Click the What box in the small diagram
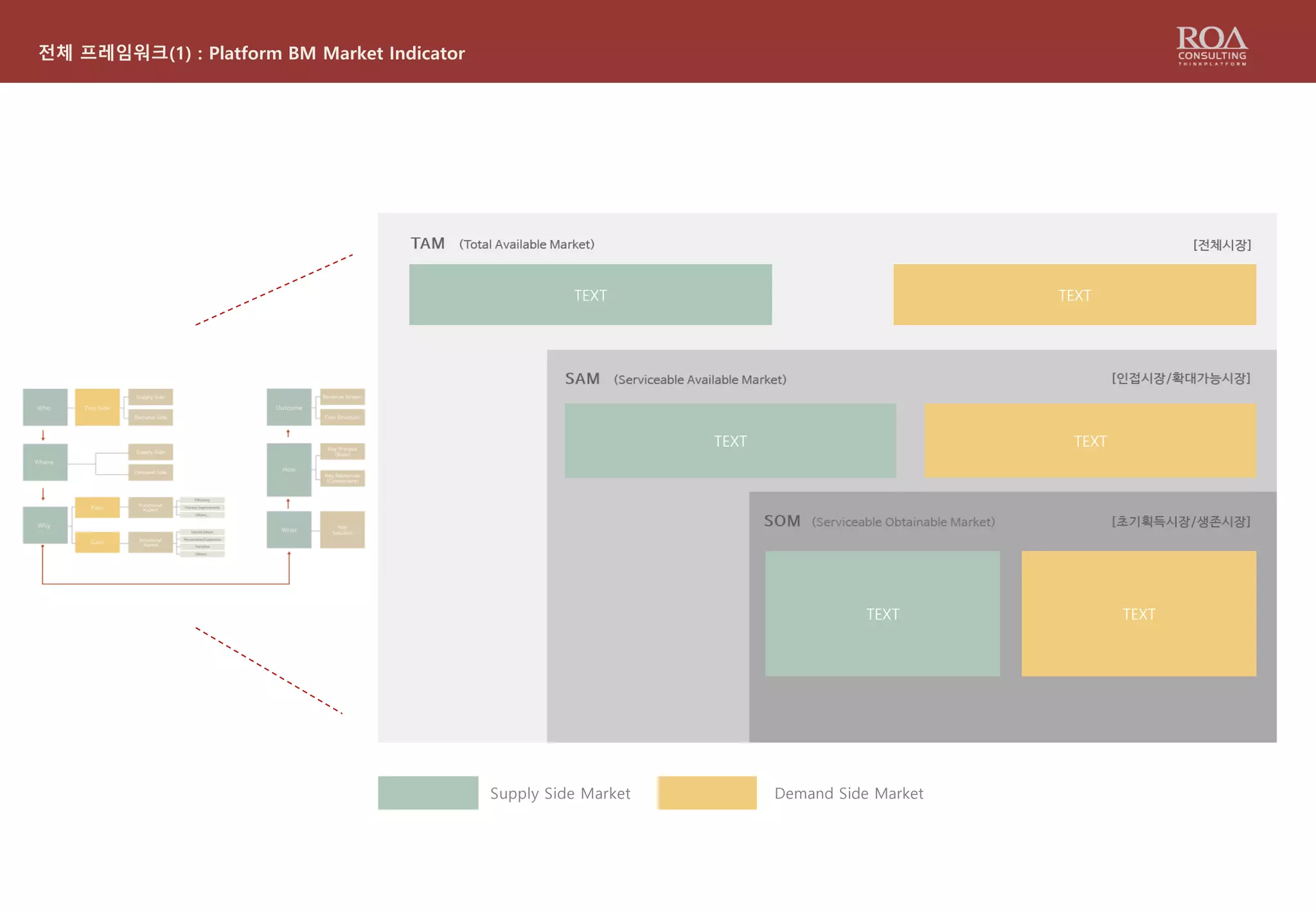Image resolution: width=1316 pixels, height=911 pixels. tap(289, 530)
